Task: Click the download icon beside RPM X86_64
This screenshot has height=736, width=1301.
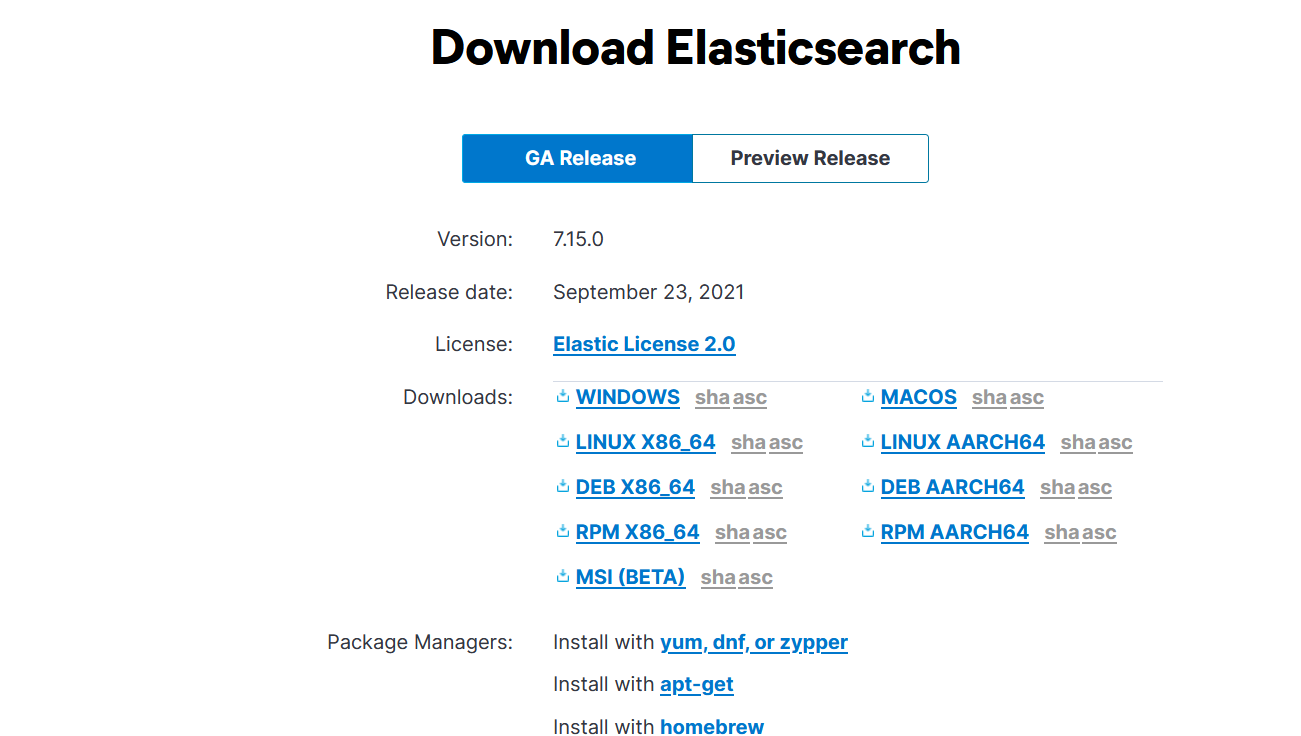Action: click(563, 532)
